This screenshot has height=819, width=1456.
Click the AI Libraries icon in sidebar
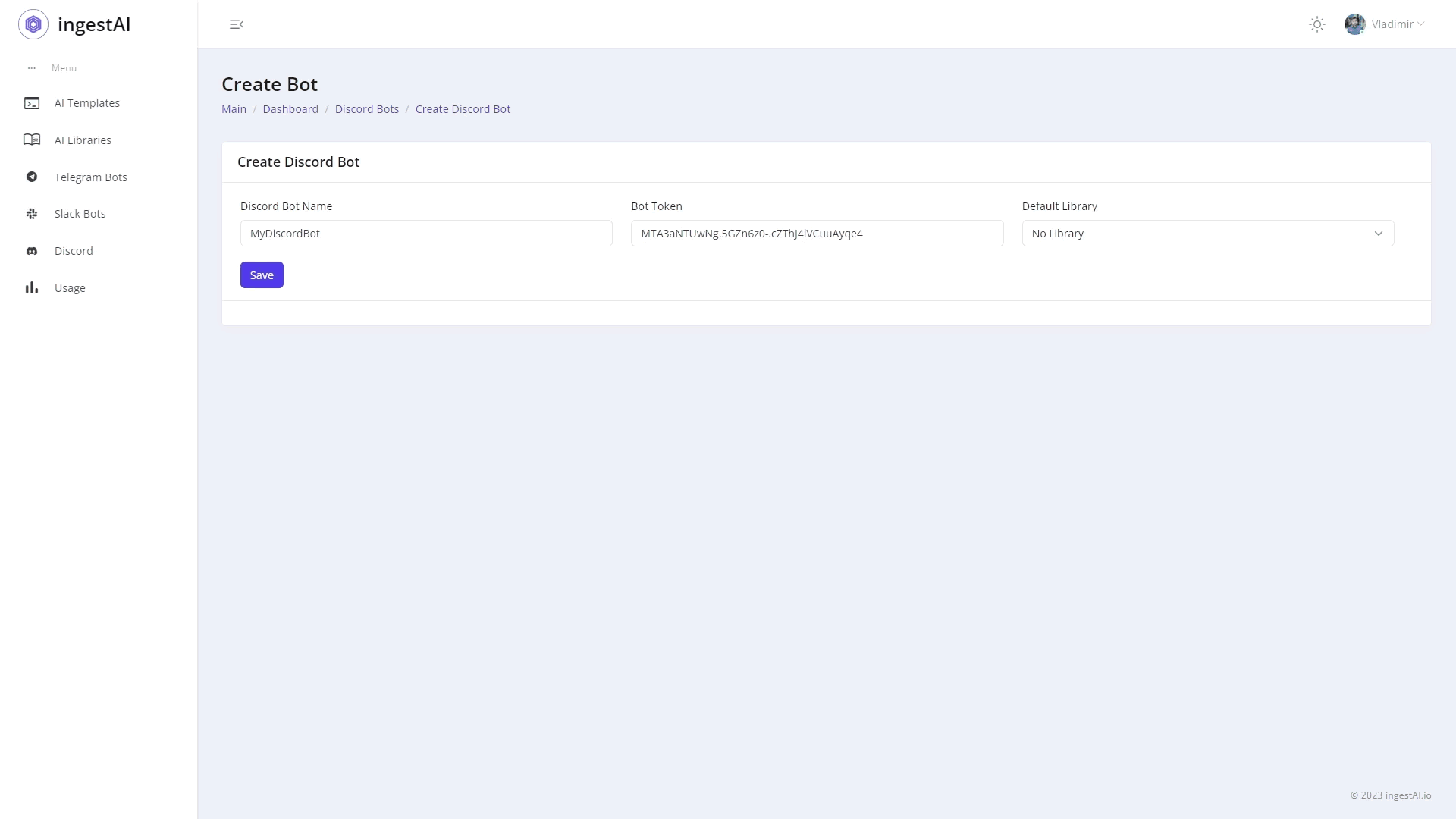coord(32,140)
